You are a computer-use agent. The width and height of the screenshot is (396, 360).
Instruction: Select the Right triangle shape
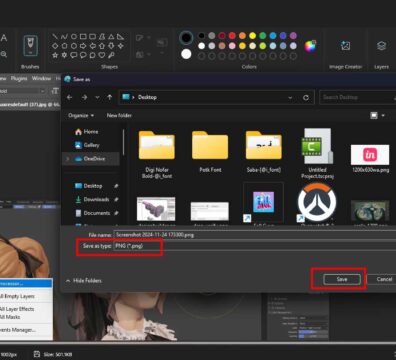[x=120, y=36]
